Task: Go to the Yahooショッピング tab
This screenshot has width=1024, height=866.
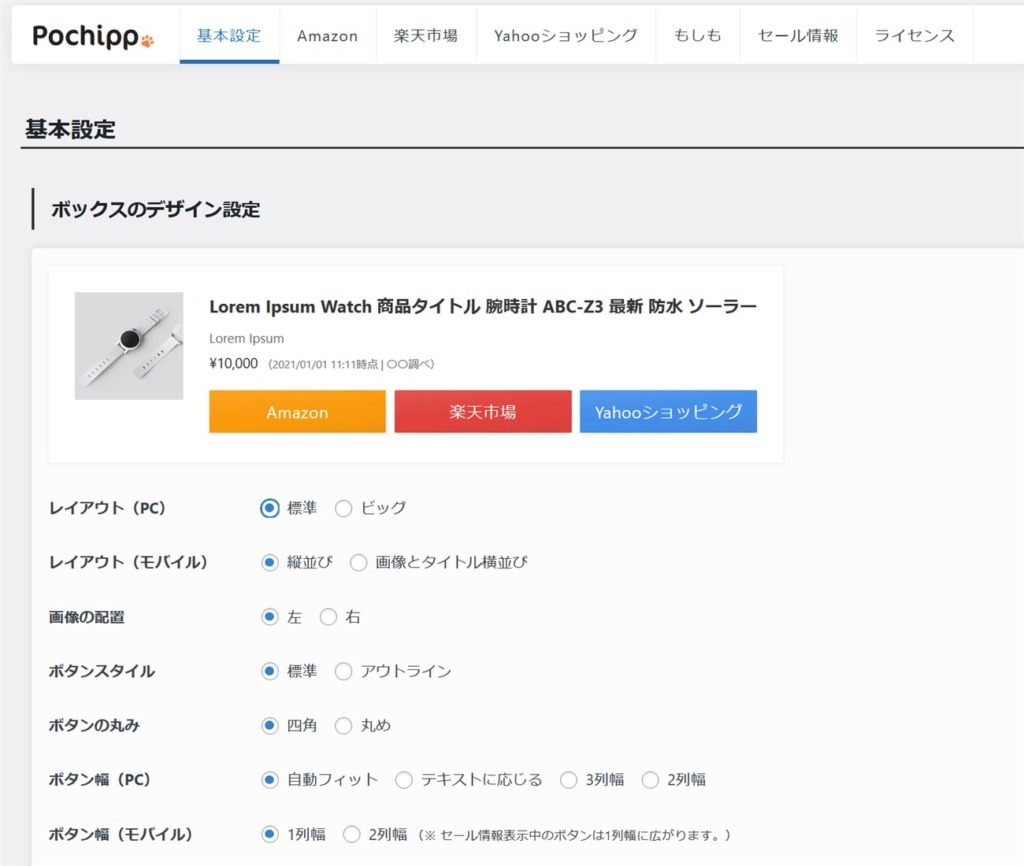Action: point(566,36)
